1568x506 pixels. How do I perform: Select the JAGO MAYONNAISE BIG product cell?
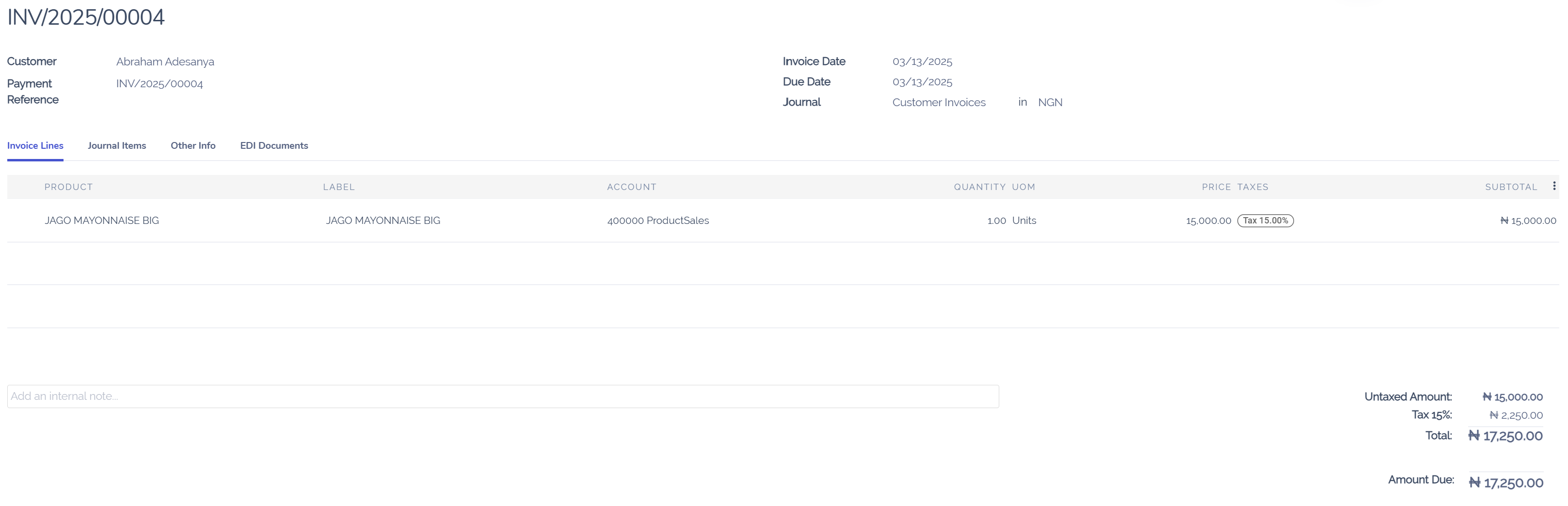pos(102,220)
